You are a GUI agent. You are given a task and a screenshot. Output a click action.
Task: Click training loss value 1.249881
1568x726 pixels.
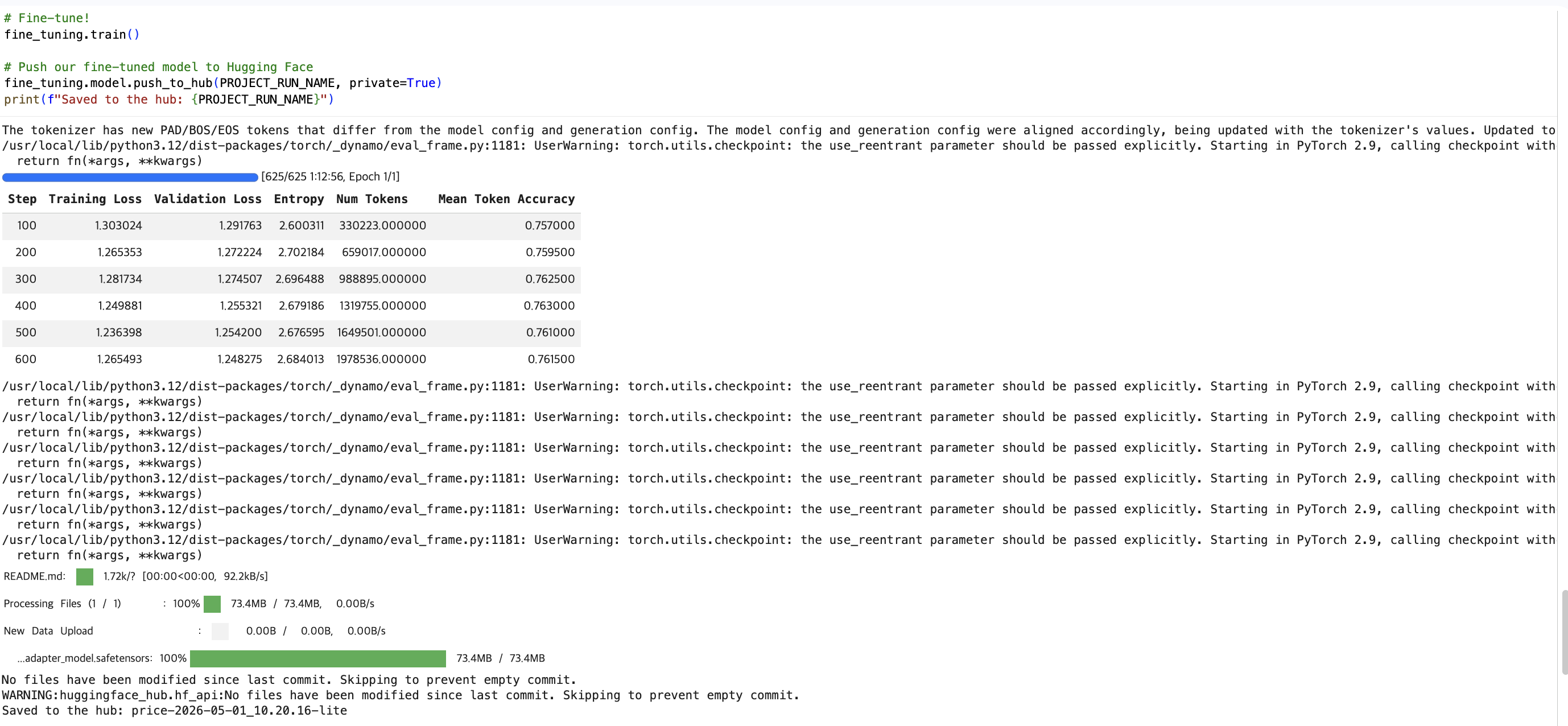tap(120, 306)
